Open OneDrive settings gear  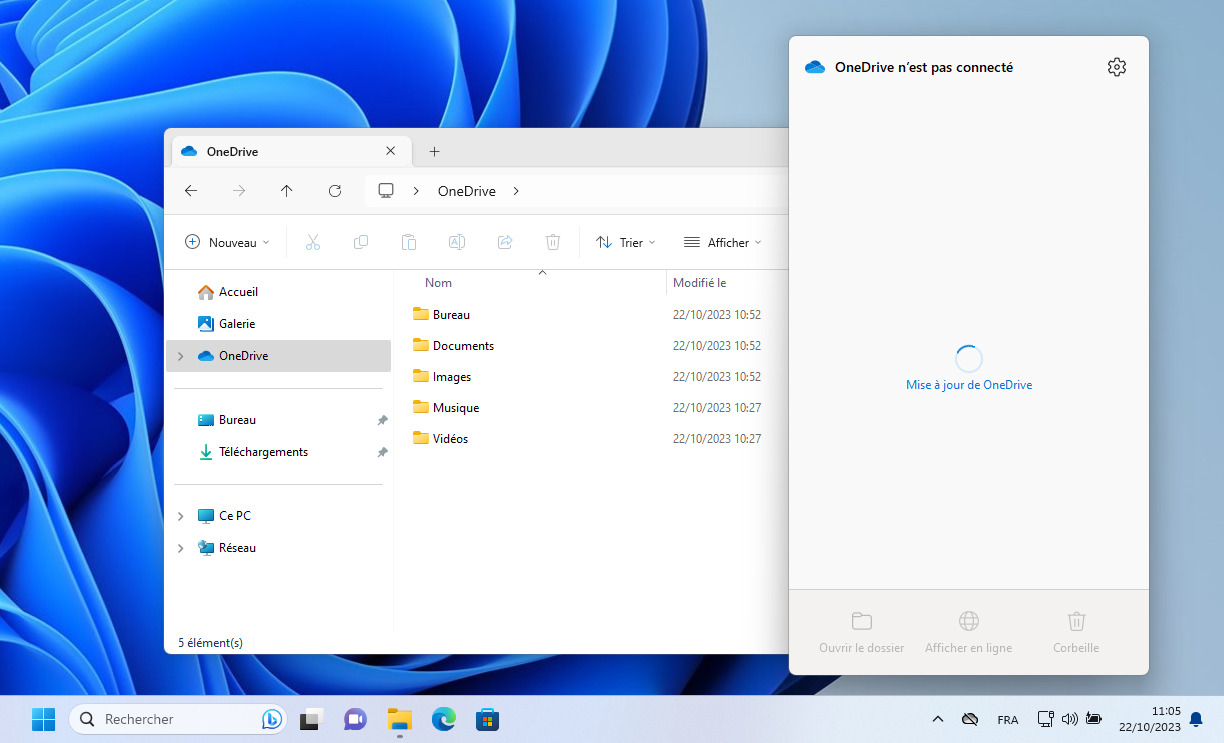point(1117,67)
